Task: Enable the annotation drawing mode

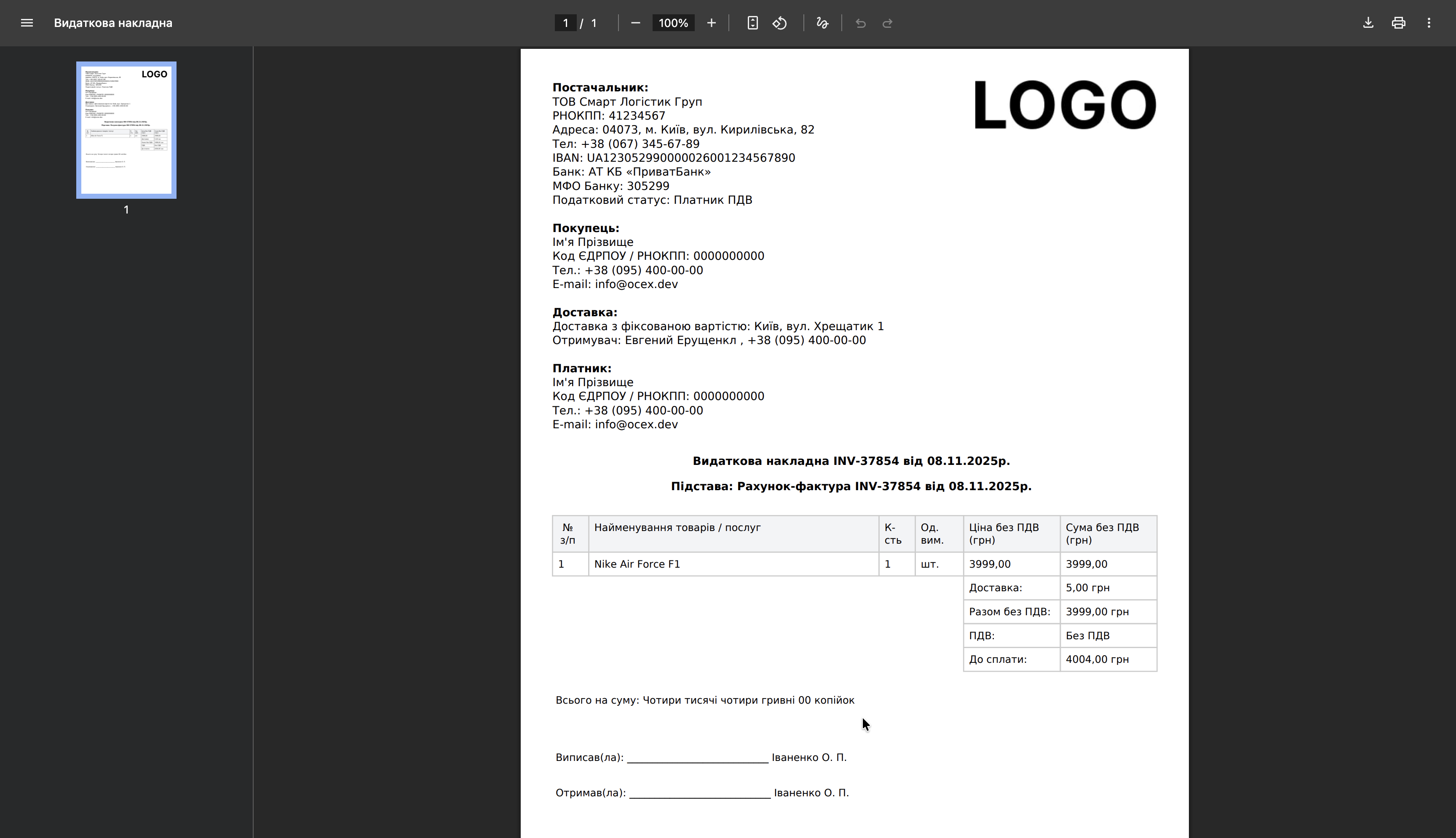Action: coord(822,23)
